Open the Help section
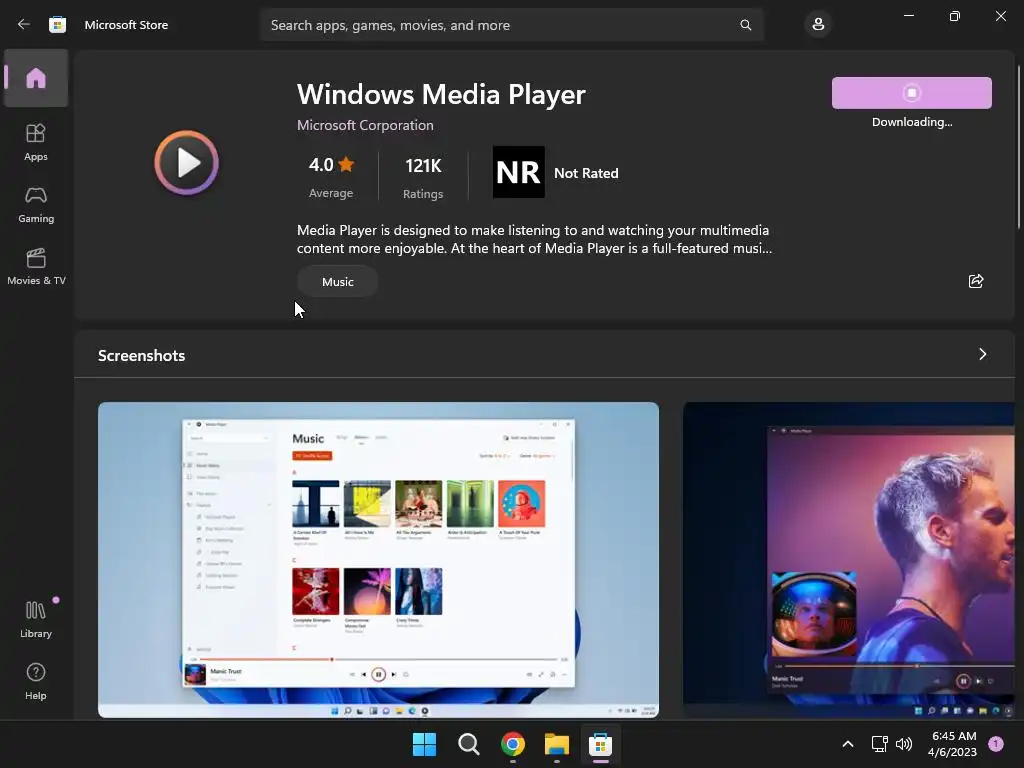The height and width of the screenshot is (768, 1024). pos(36,681)
